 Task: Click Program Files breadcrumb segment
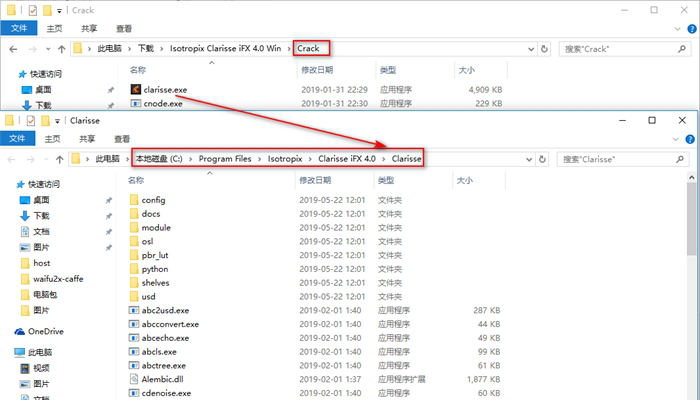coord(225,158)
